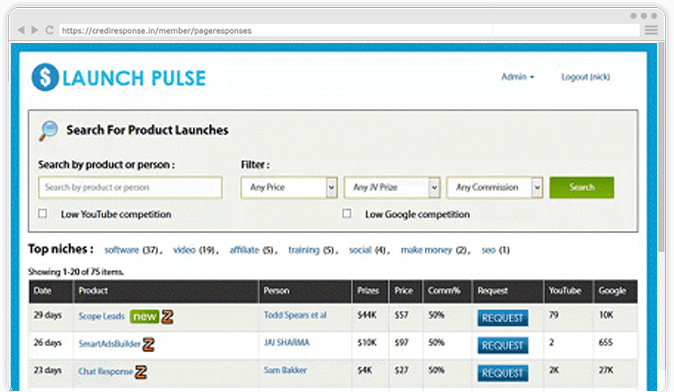Enable the Low YouTube competition checkbox
674x392 pixels.
[43, 213]
